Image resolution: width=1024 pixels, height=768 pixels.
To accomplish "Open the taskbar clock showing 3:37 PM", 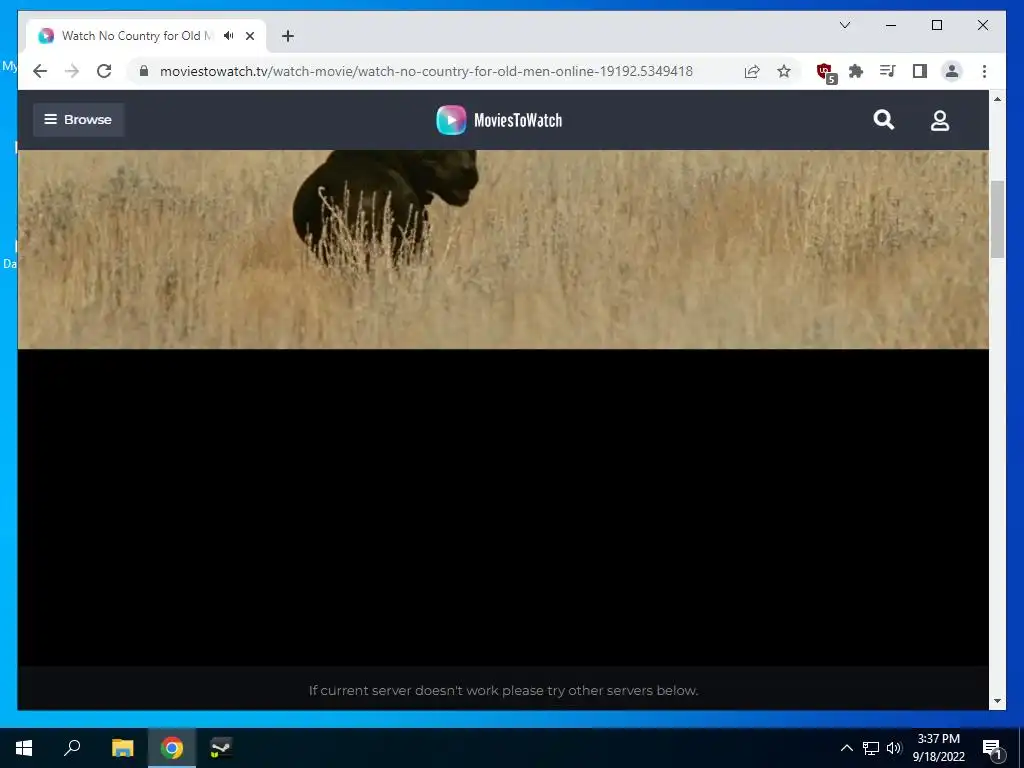I will (x=938, y=748).
